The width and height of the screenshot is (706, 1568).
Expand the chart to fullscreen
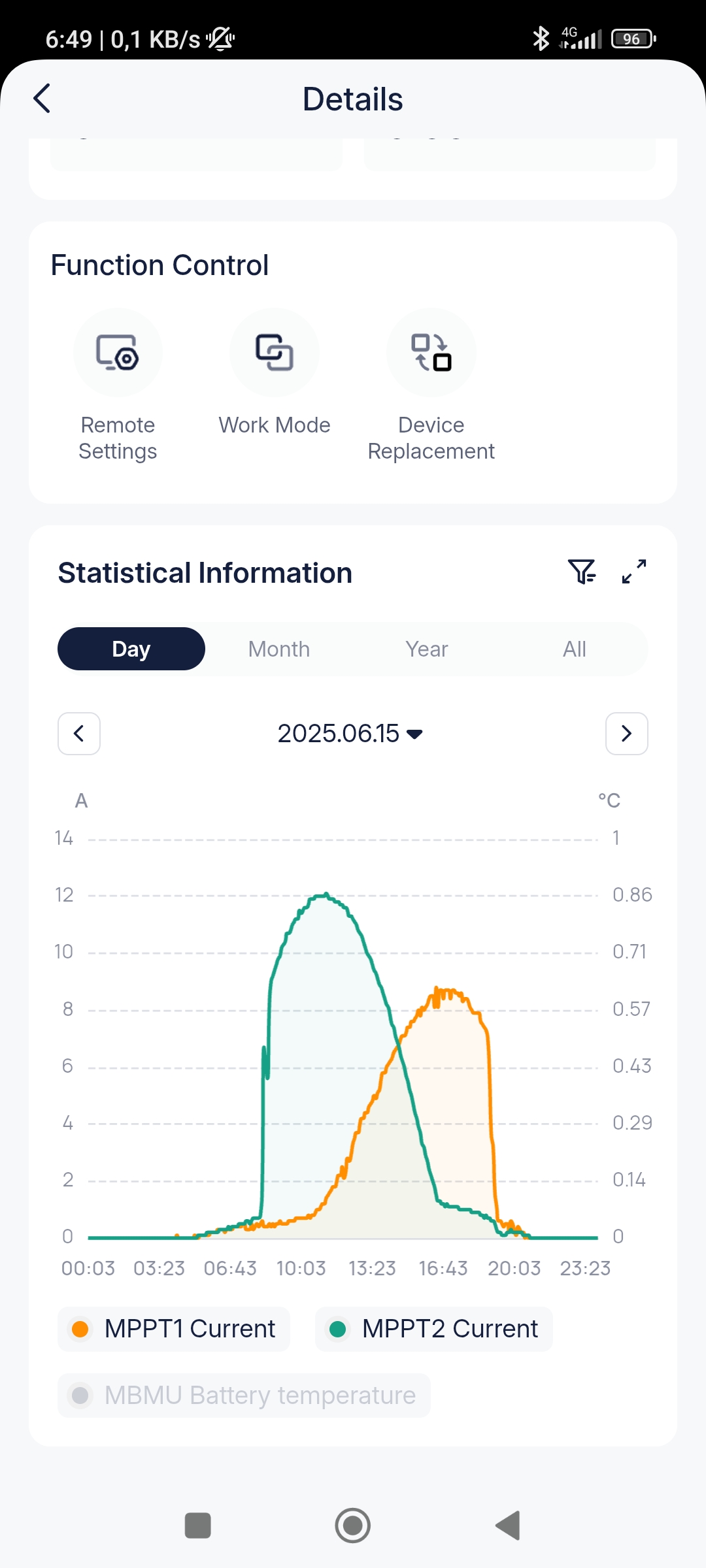[634, 572]
